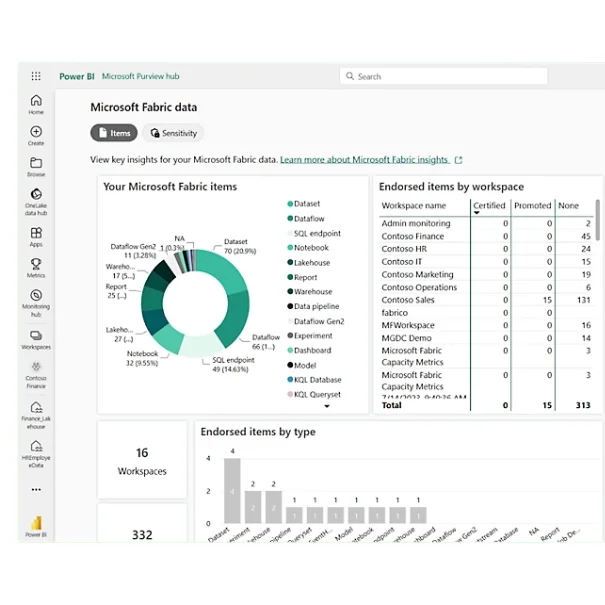Viewport: 605px width, 605px height.
Task: Select Warehouse in the legend
Action: [309, 291]
